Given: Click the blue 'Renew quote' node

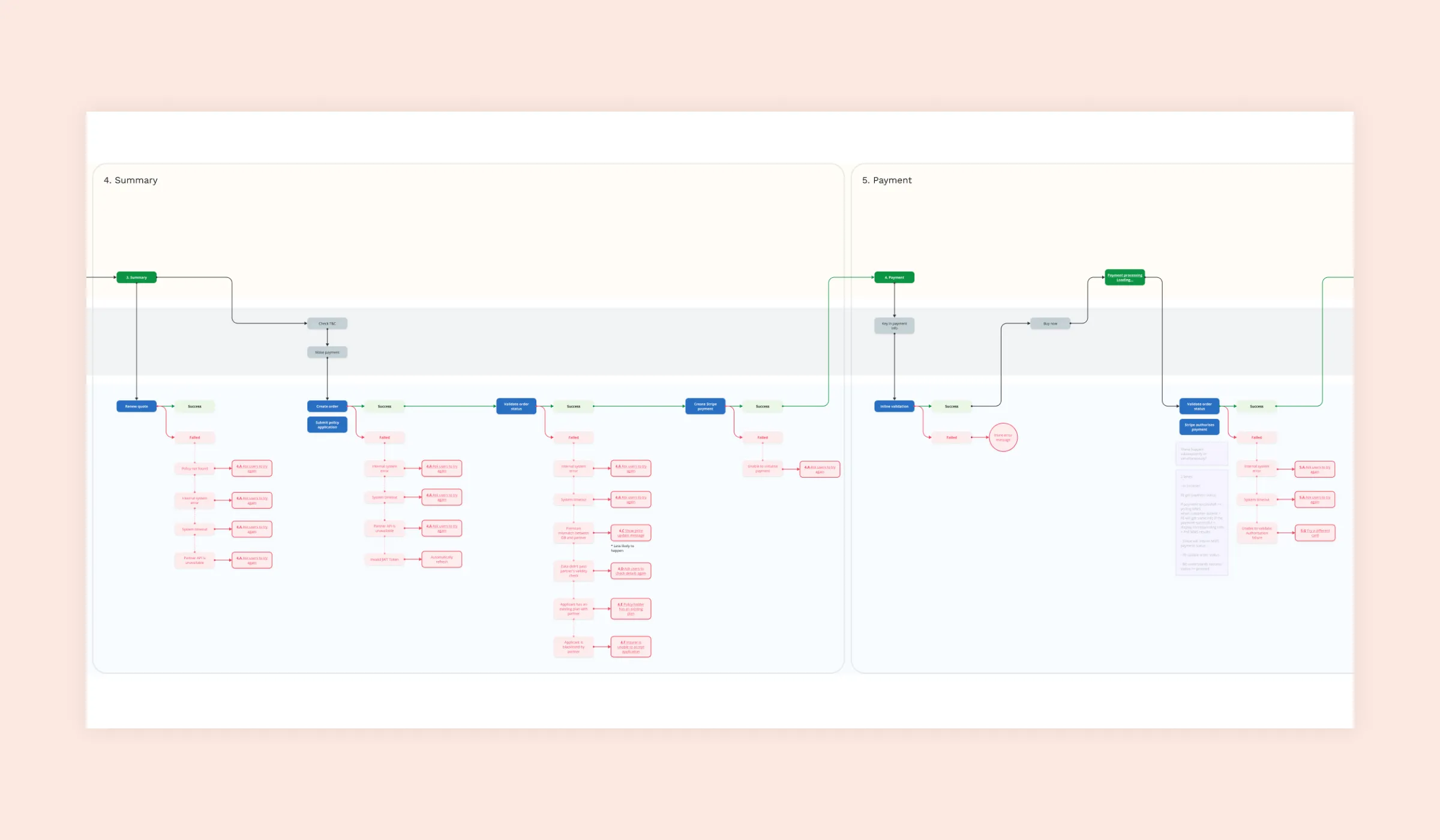Looking at the screenshot, I should (x=136, y=406).
